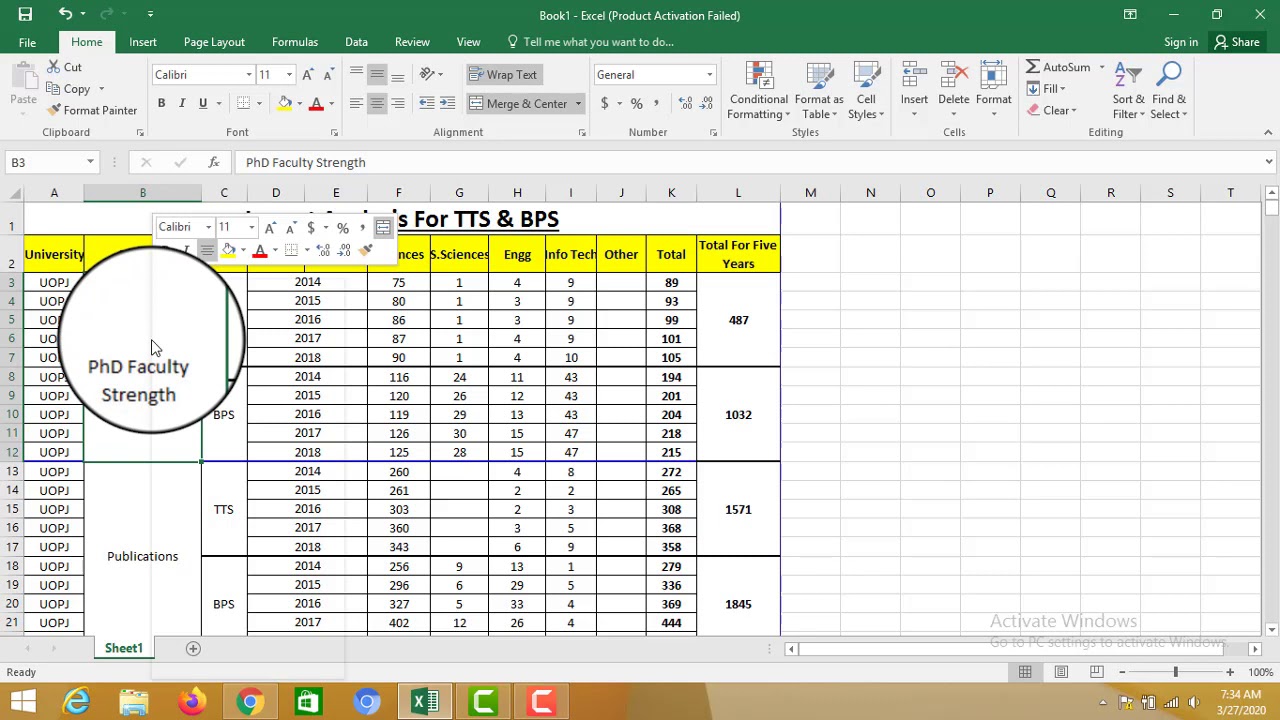Click the Orientation text-angle icon
This screenshot has height=720, width=1280.
tap(428, 75)
